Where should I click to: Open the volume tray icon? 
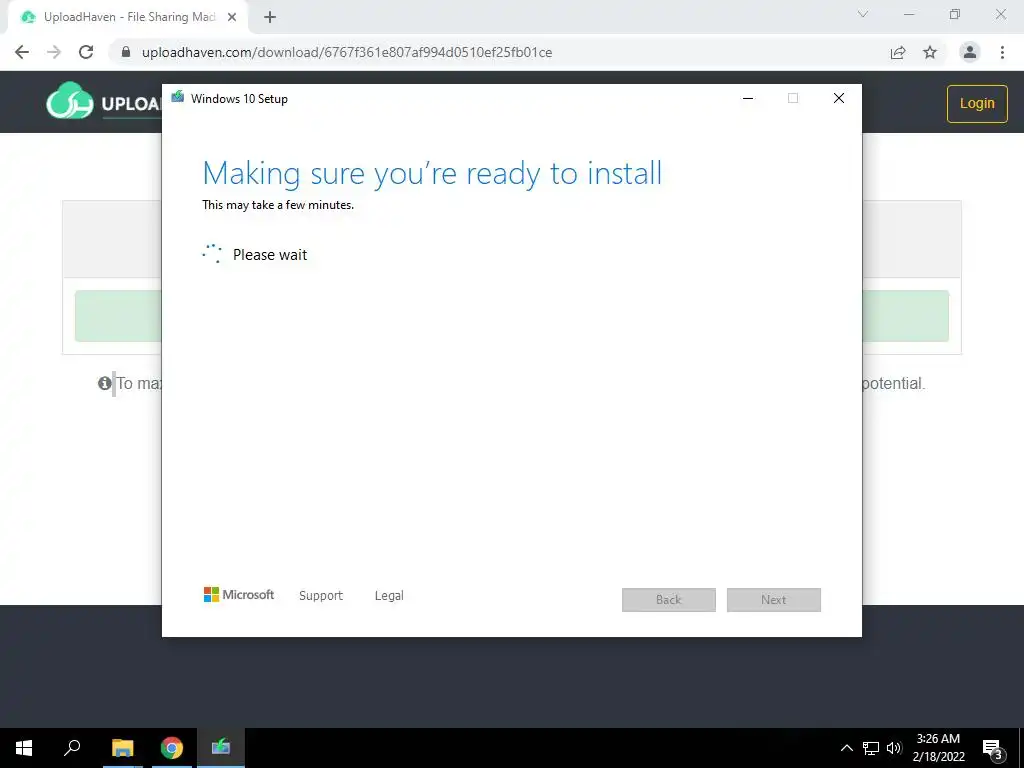[x=894, y=748]
